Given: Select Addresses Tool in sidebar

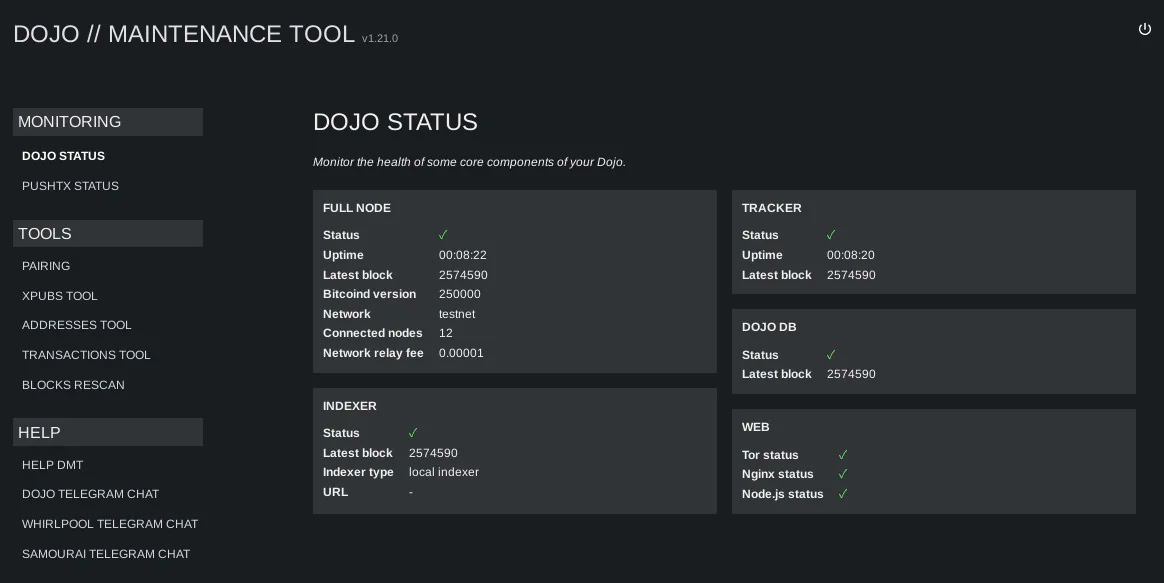Looking at the screenshot, I should pos(76,325).
